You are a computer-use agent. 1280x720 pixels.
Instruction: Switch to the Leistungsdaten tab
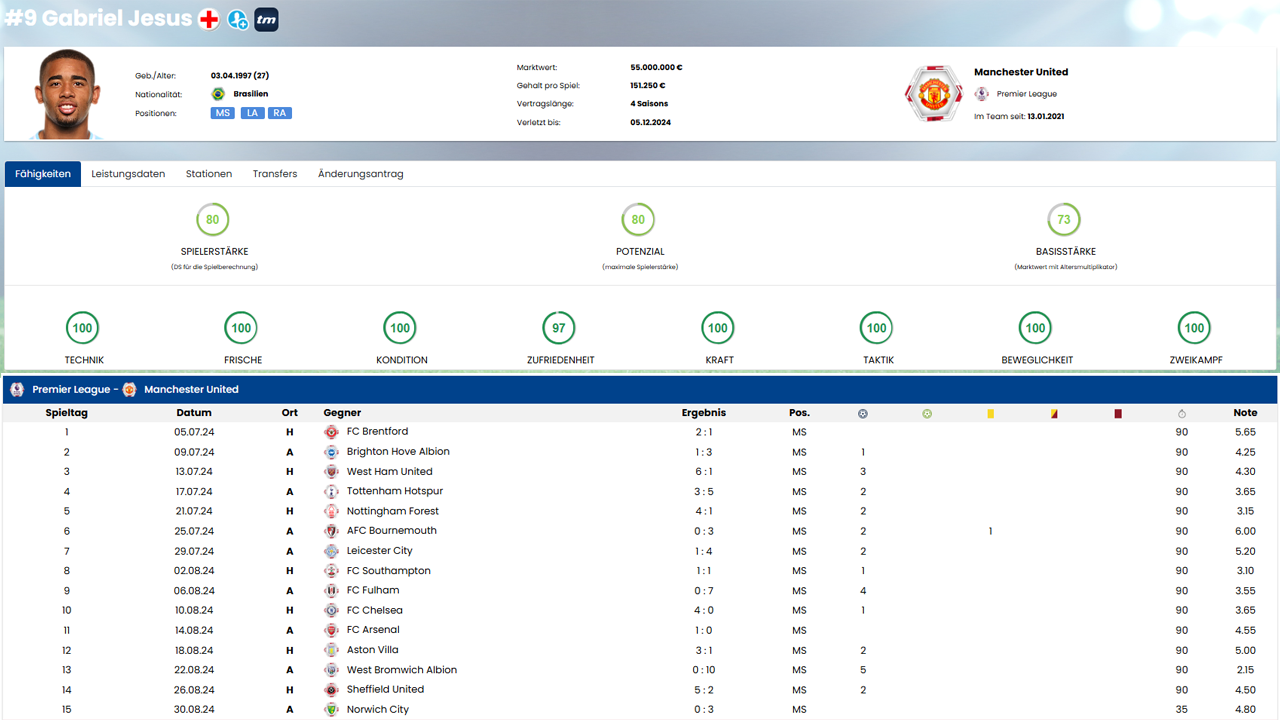point(128,174)
